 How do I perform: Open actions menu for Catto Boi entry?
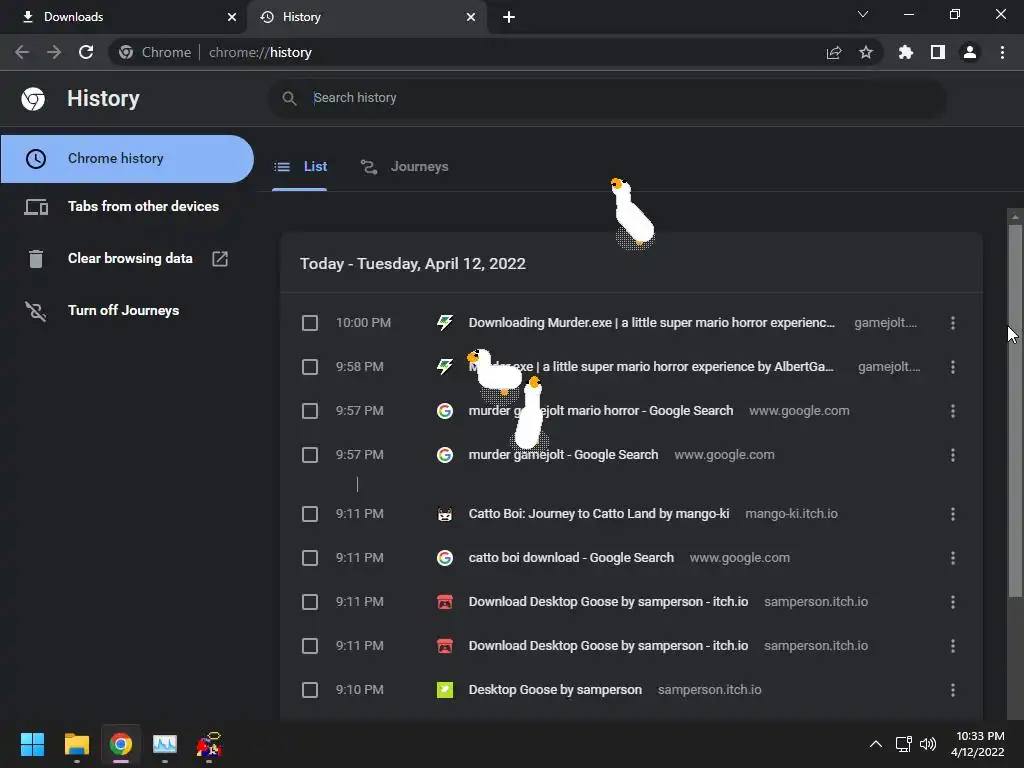click(x=953, y=514)
